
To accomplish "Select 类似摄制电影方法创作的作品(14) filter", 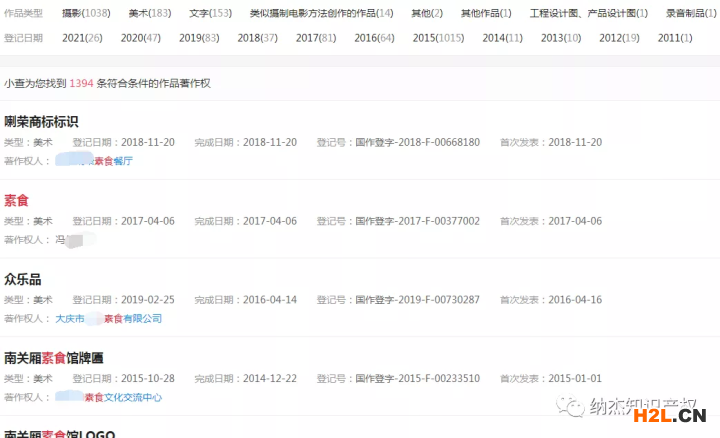I will coord(321,13).
